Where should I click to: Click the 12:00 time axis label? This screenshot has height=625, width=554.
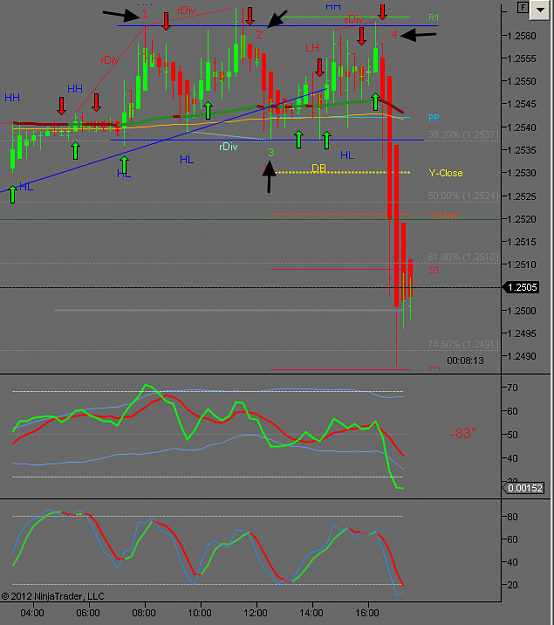pyautogui.click(x=255, y=612)
